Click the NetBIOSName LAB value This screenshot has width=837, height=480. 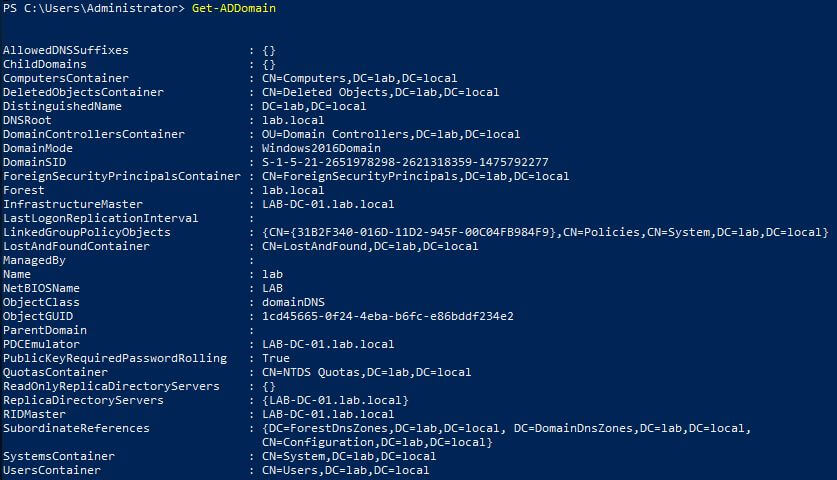pyautogui.click(x=272, y=288)
